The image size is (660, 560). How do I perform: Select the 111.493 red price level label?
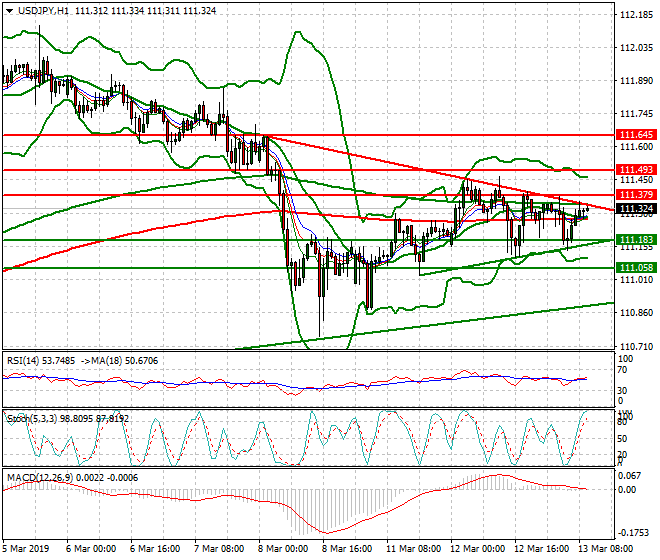[636, 170]
